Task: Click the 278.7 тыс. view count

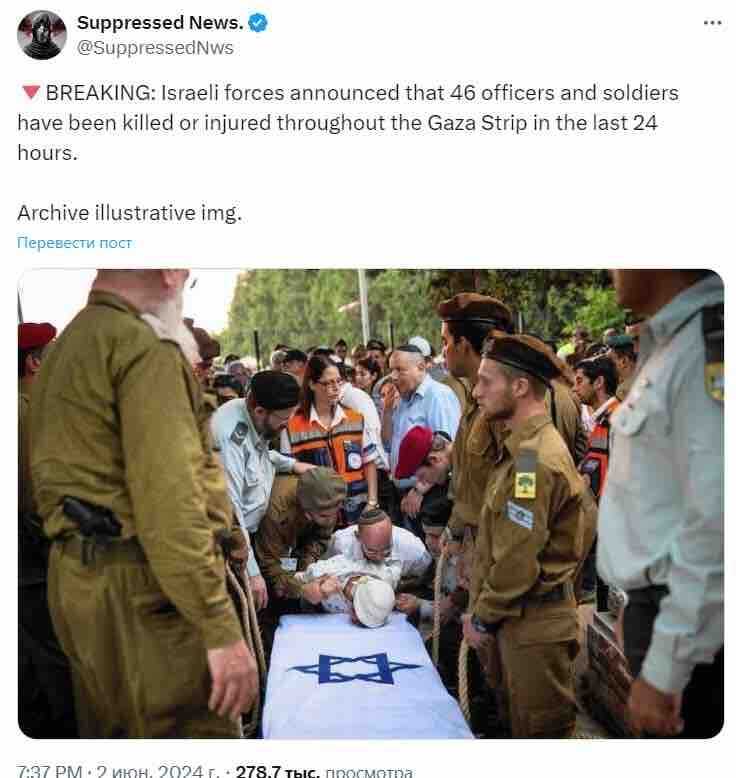Action: click(x=277, y=772)
